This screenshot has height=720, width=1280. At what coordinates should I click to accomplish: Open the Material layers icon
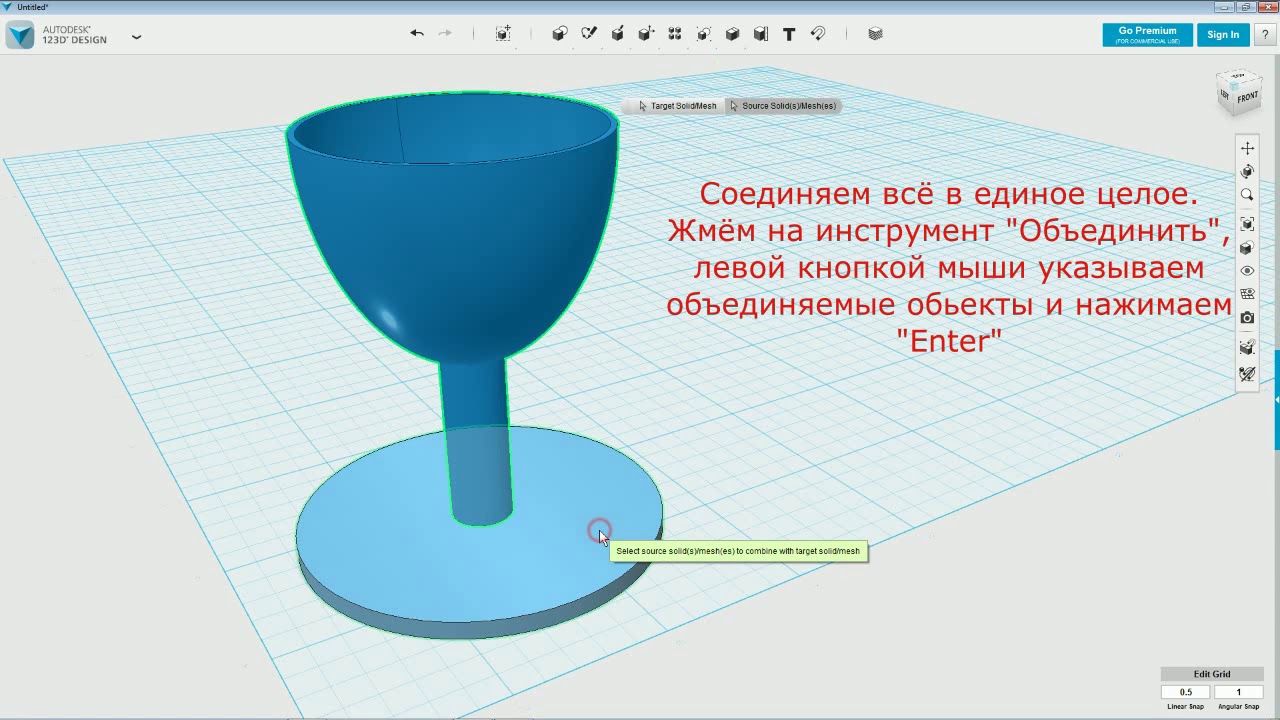click(876, 33)
